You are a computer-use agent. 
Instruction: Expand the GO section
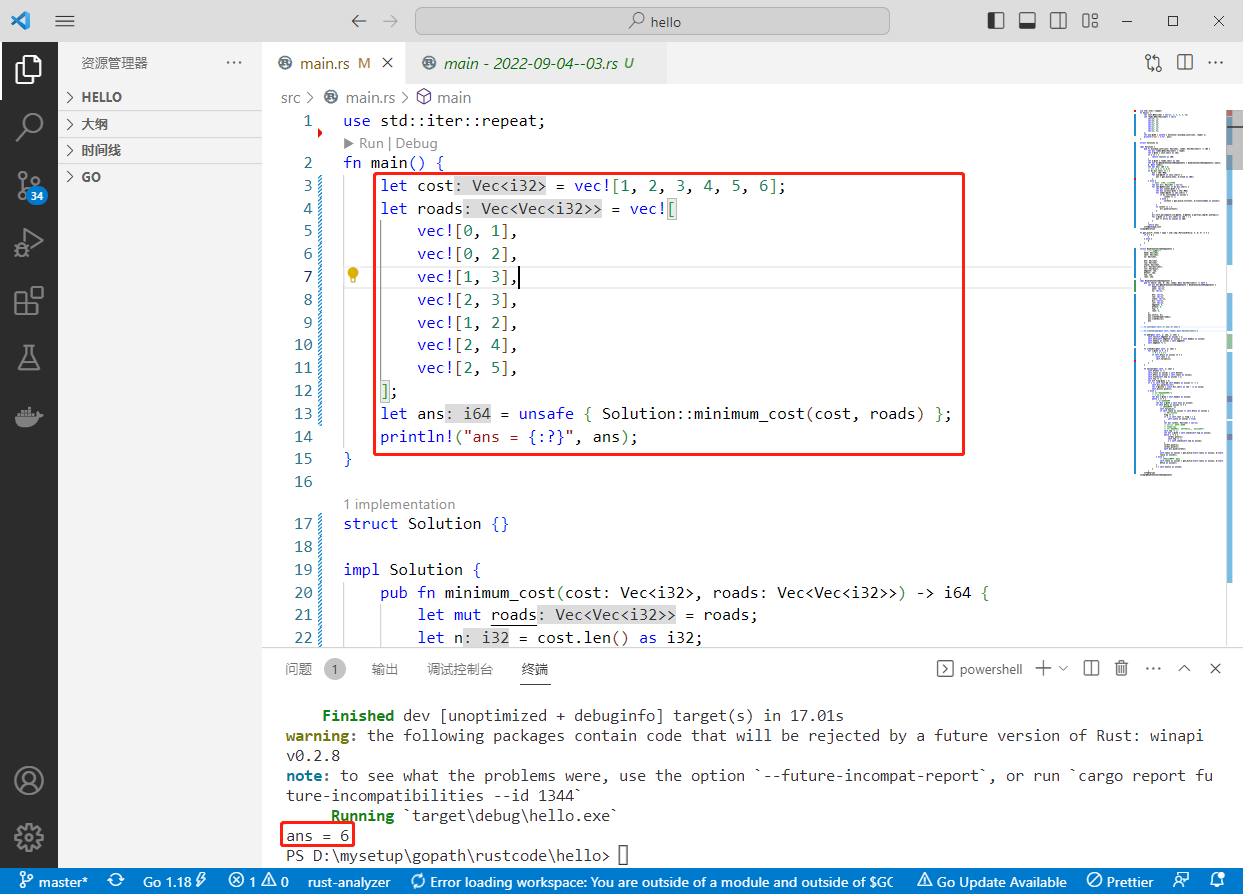pyautogui.click(x=160, y=177)
